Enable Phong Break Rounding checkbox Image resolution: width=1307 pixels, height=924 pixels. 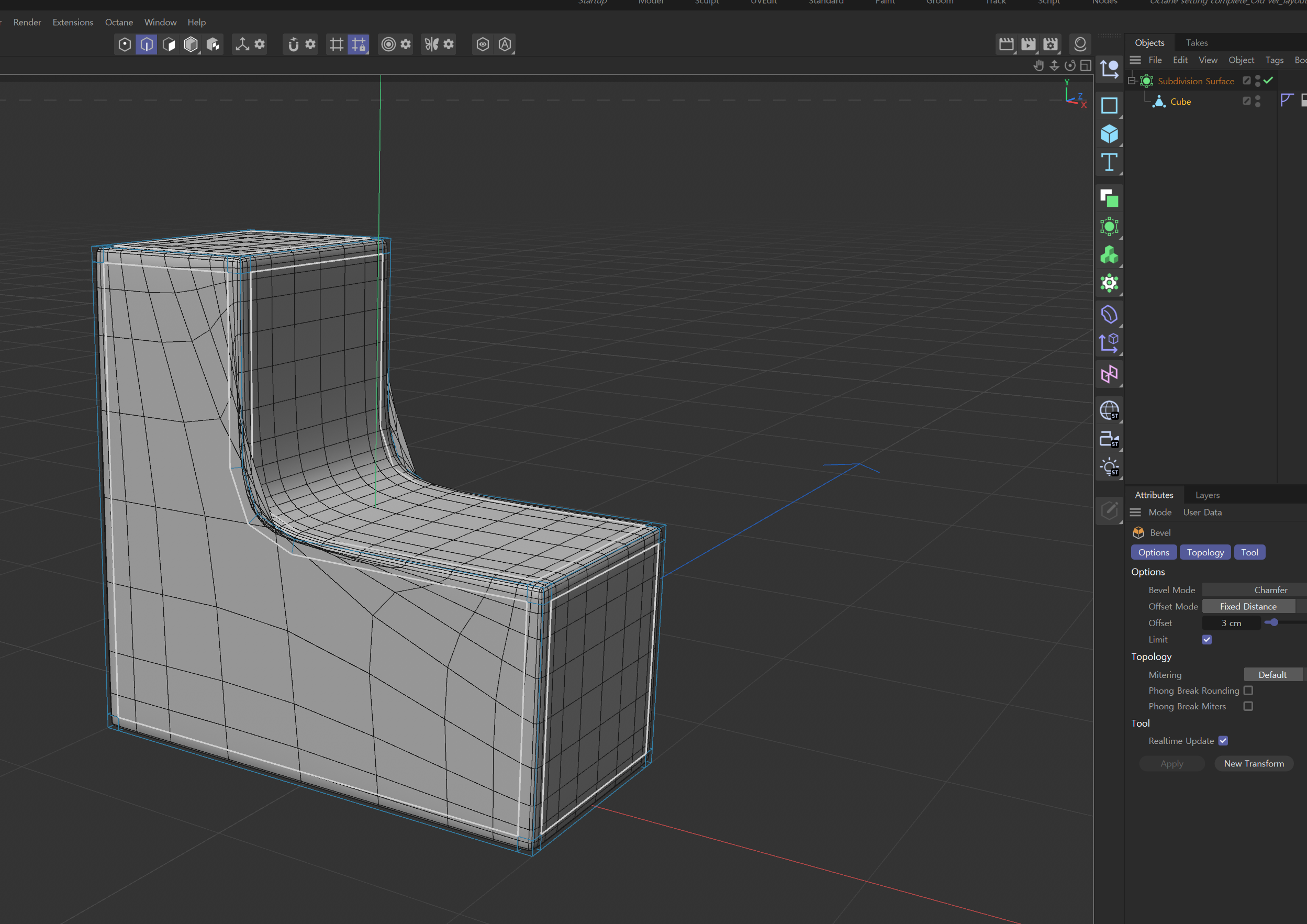click(x=1248, y=690)
